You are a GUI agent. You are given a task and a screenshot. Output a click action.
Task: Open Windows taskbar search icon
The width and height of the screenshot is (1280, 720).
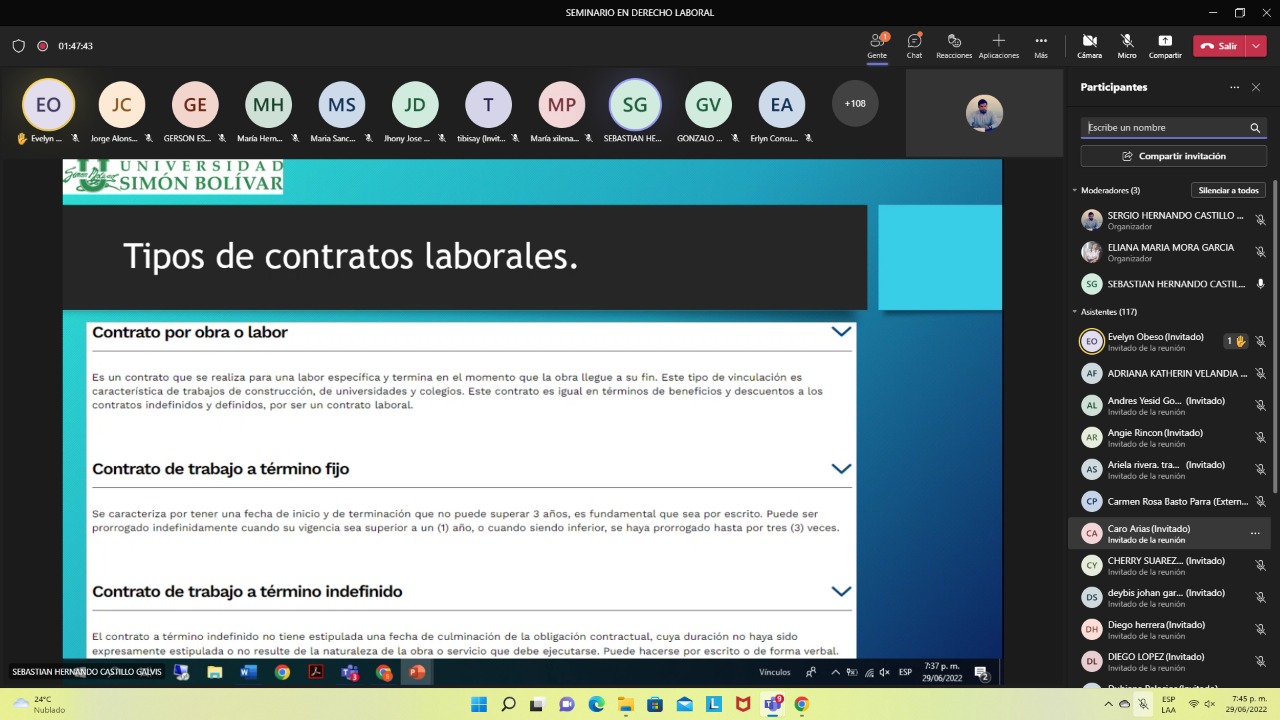(508, 704)
